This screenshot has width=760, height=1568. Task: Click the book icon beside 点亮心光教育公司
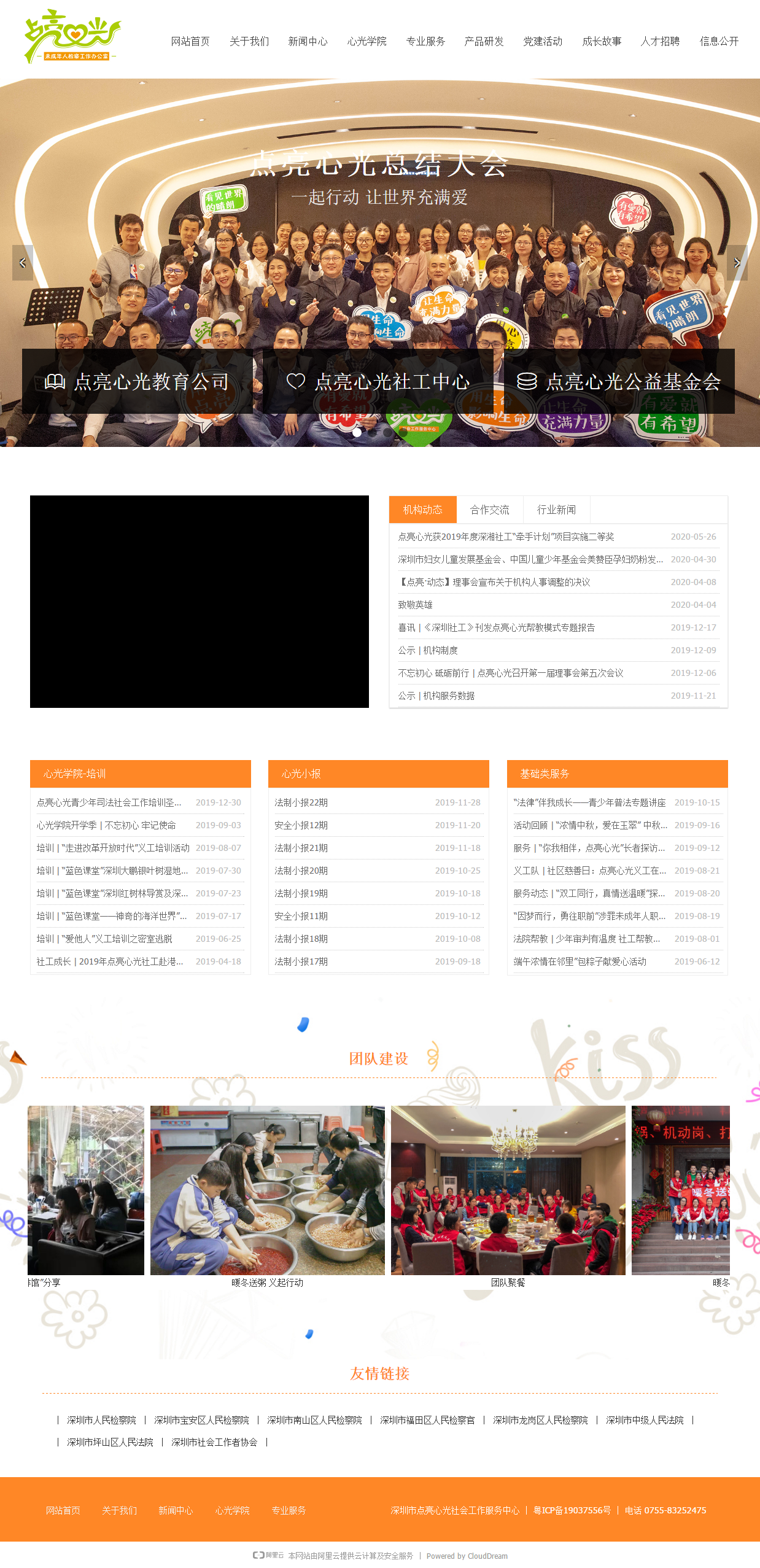[55, 382]
